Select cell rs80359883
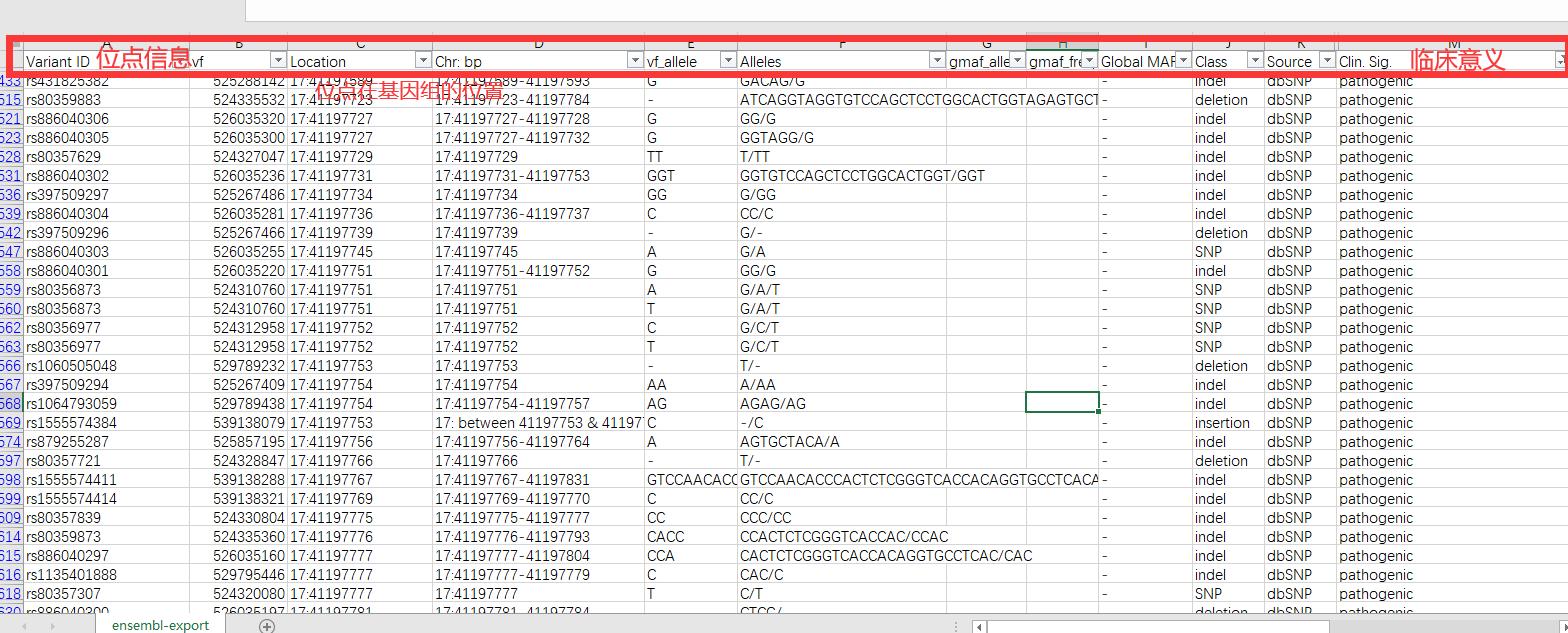Screen dimensions: 1568x633 tap(106, 100)
